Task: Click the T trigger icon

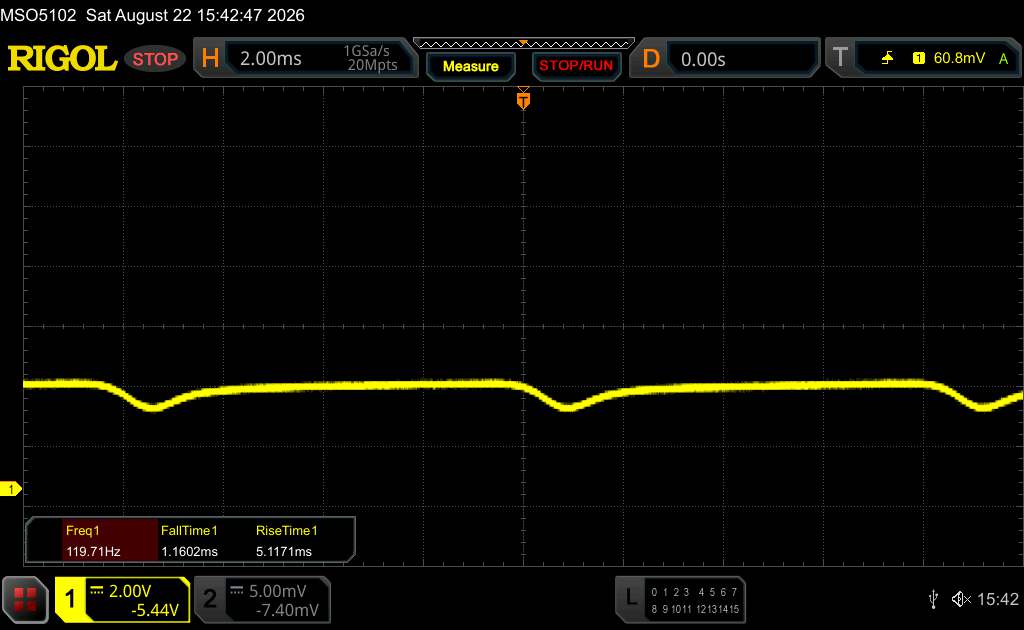Action: pos(840,57)
